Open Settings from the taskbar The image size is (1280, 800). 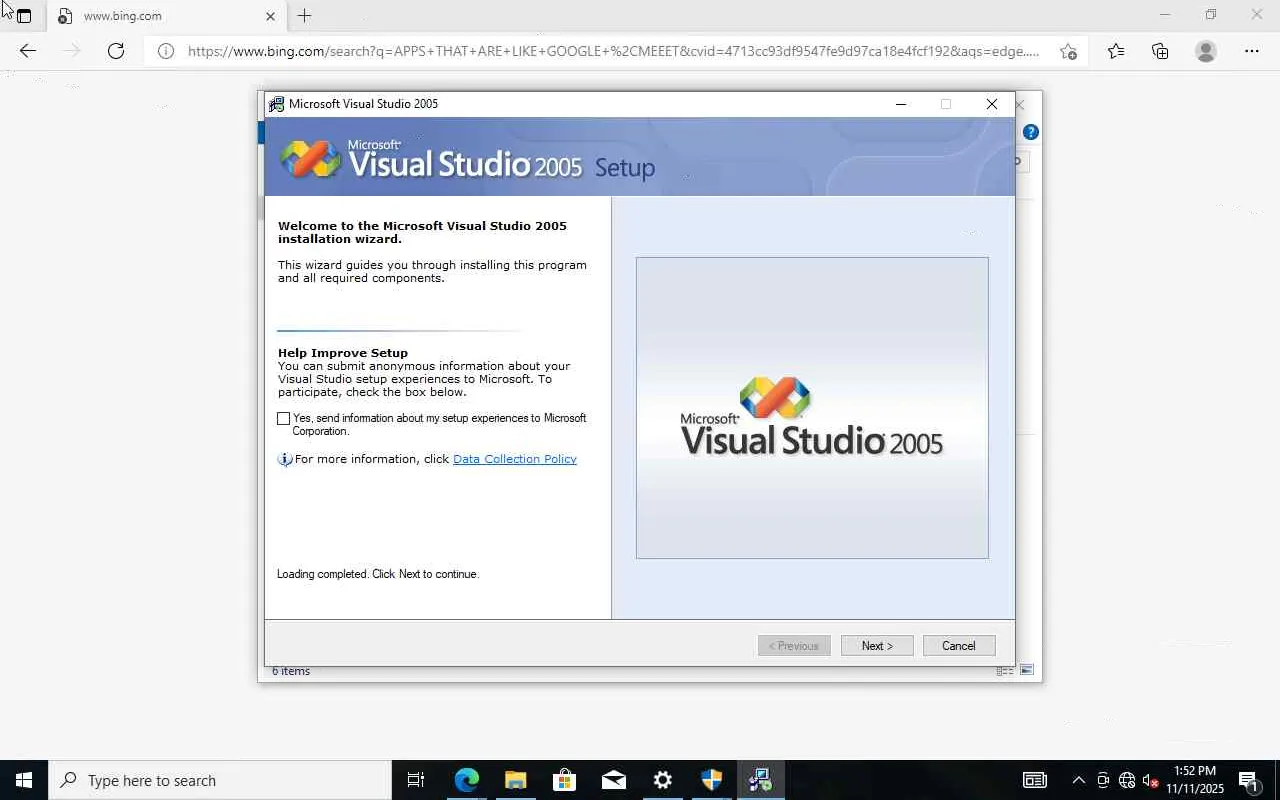[x=662, y=780]
